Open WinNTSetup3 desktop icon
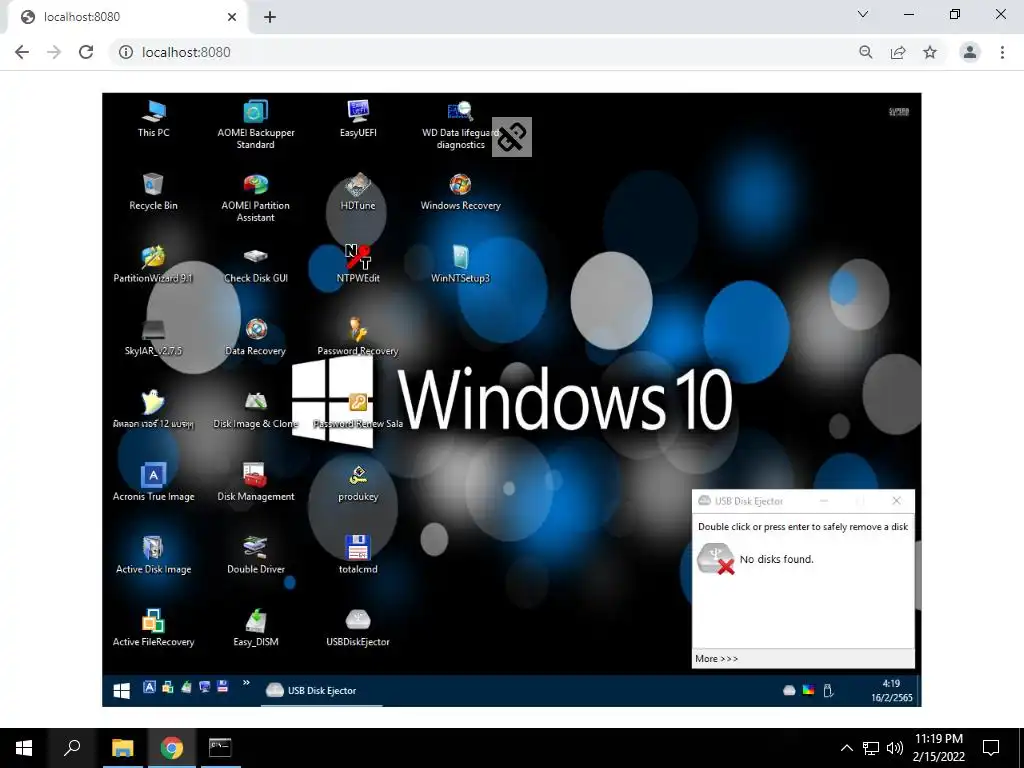1024x768 pixels. [x=460, y=264]
